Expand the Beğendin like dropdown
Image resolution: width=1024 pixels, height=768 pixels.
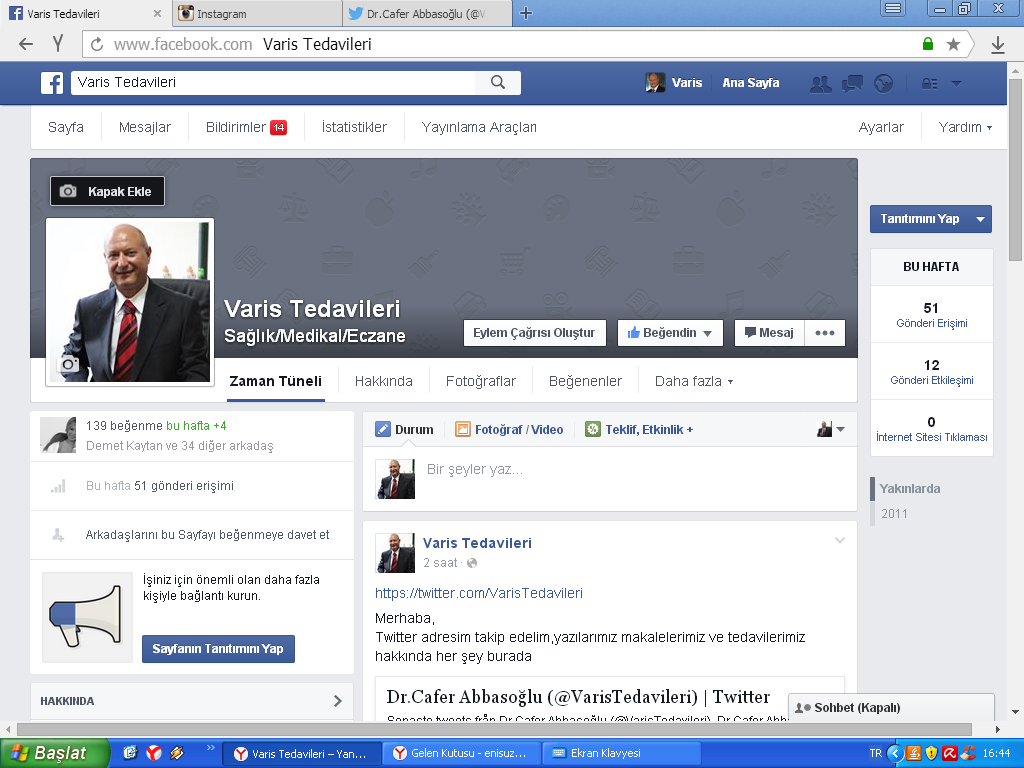(669, 332)
